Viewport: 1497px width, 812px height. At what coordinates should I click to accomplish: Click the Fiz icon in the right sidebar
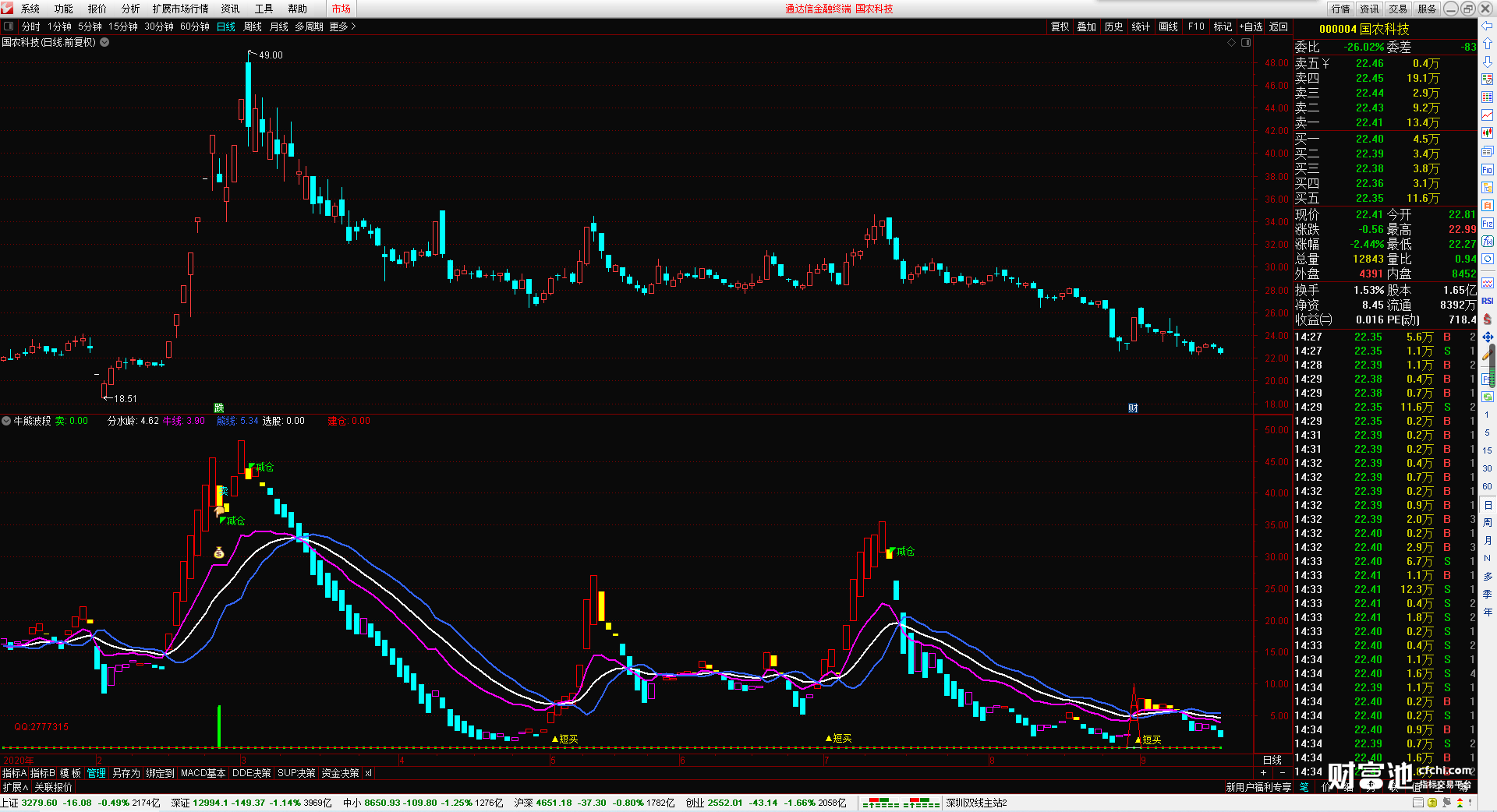(x=1487, y=224)
